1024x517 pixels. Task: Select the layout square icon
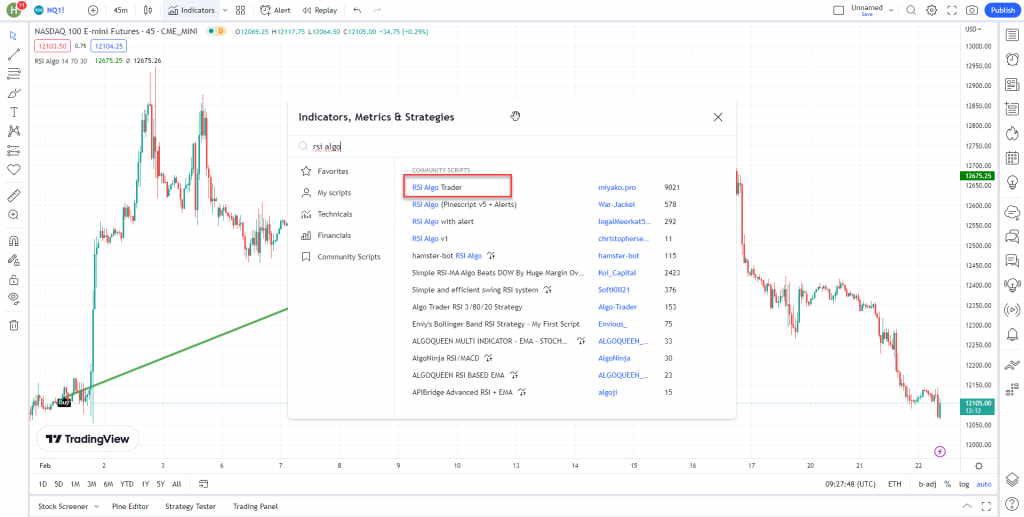coord(839,10)
